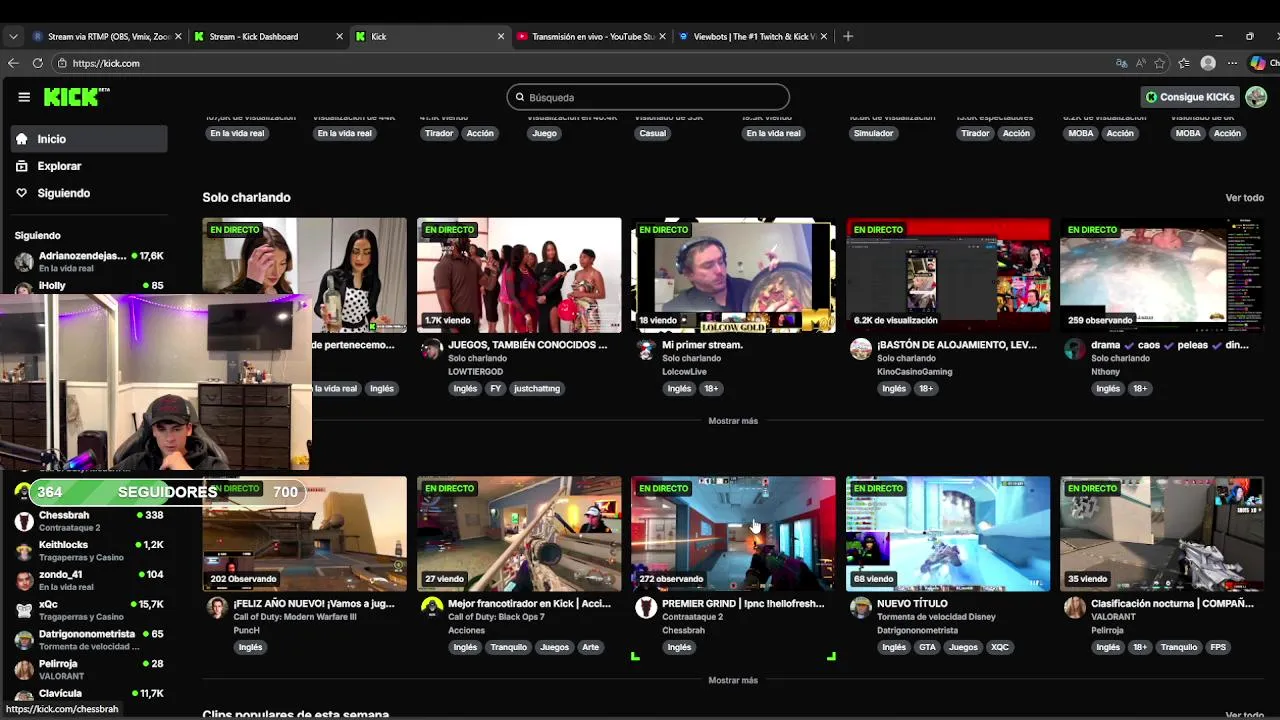This screenshot has height=720, width=1280.
Task: Open the browser profile icon
Action: 1208,63
